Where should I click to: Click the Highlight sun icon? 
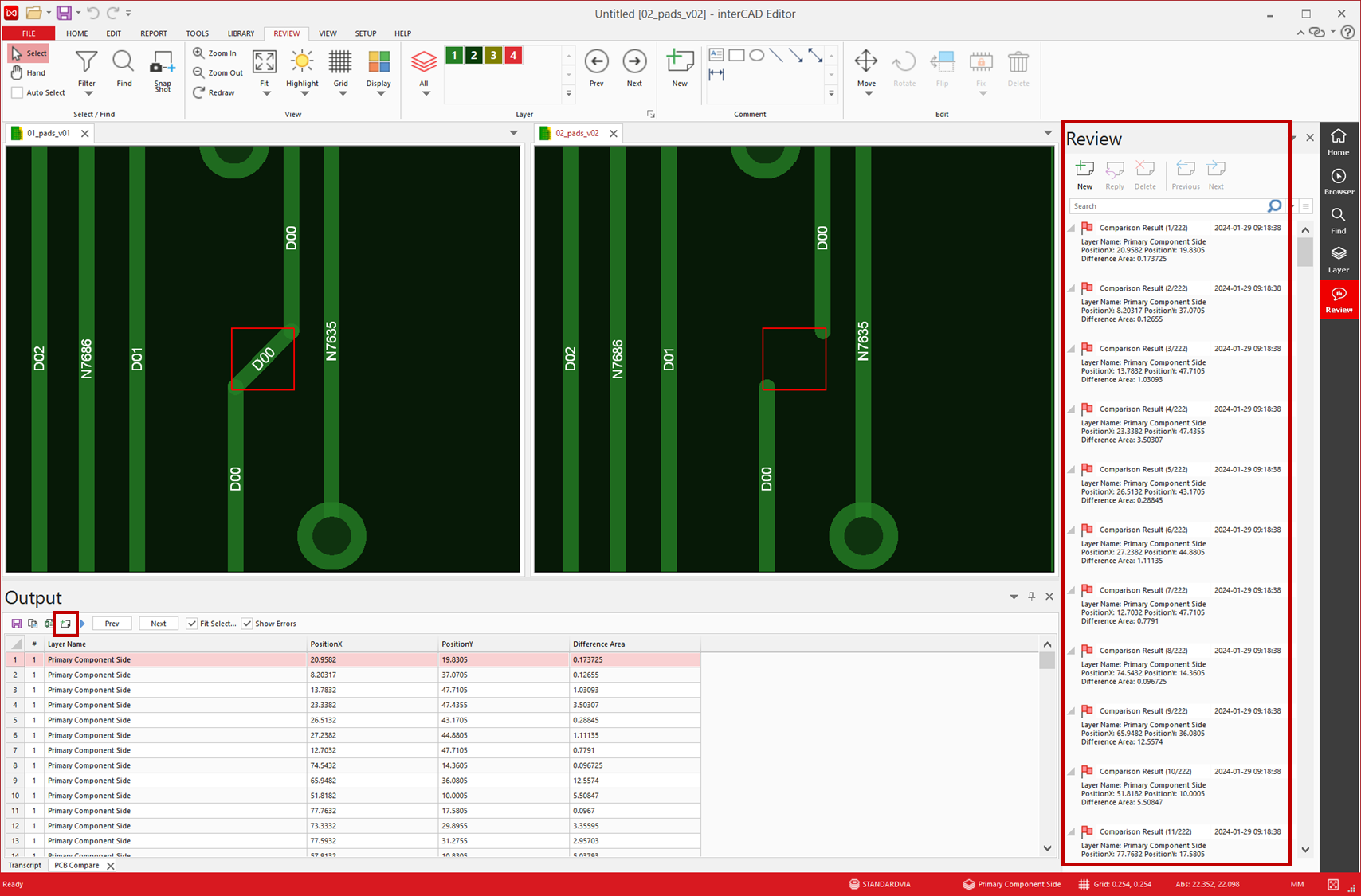(x=302, y=63)
